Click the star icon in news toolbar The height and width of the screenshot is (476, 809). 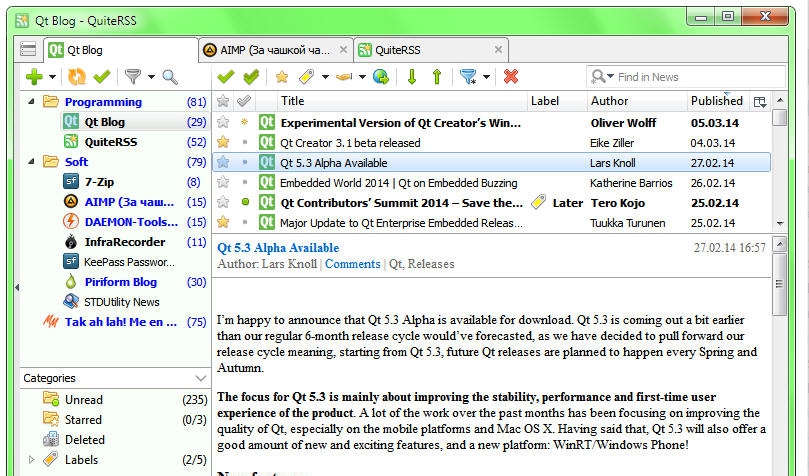281,77
